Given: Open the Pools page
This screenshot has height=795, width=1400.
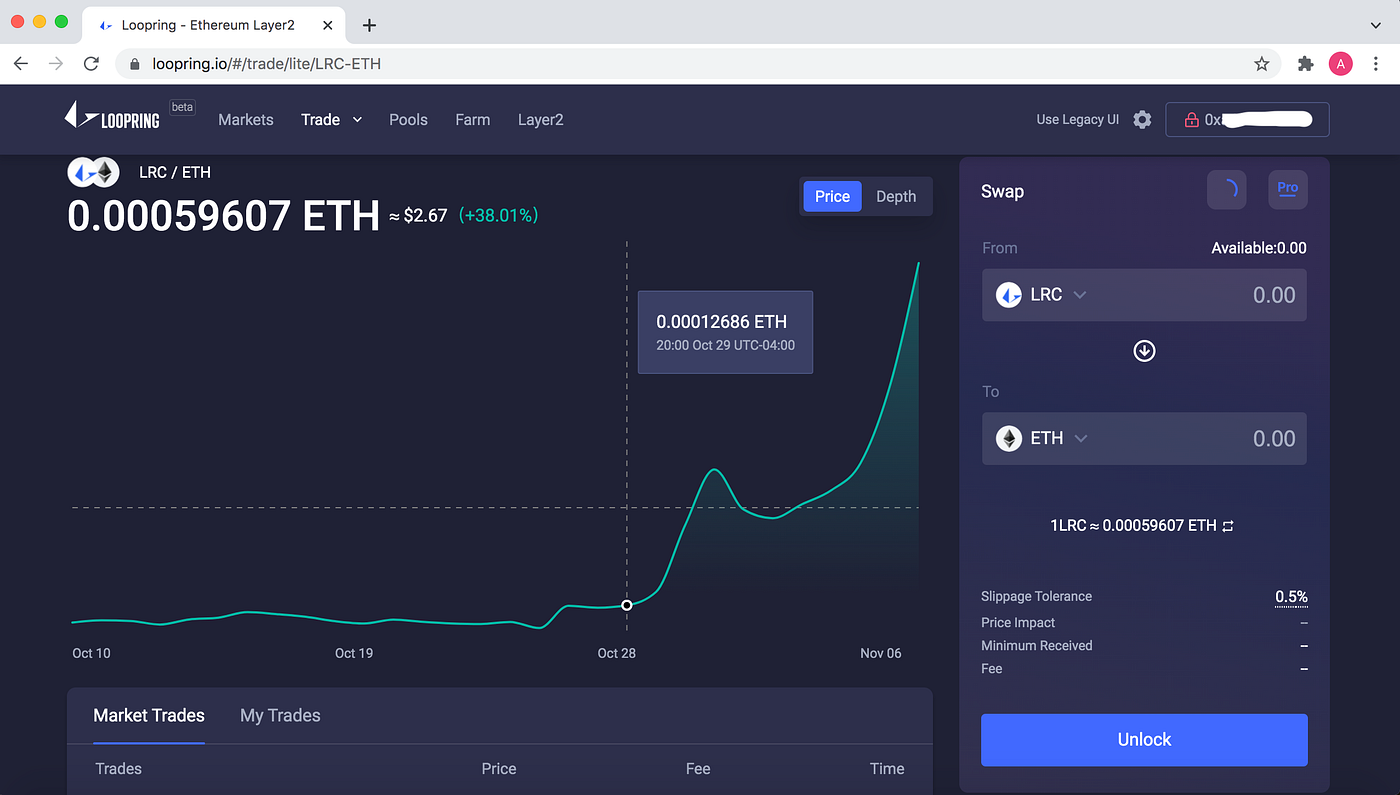Looking at the screenshot, I should [x=408, y=120].
